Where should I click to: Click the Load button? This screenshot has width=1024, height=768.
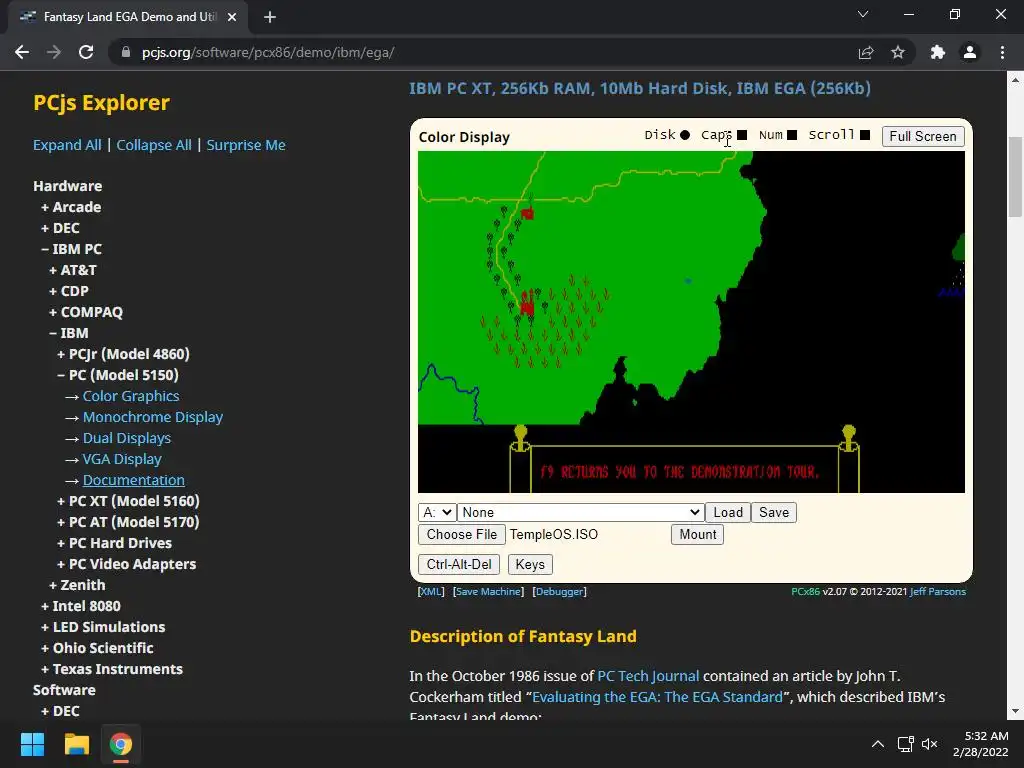728,513
